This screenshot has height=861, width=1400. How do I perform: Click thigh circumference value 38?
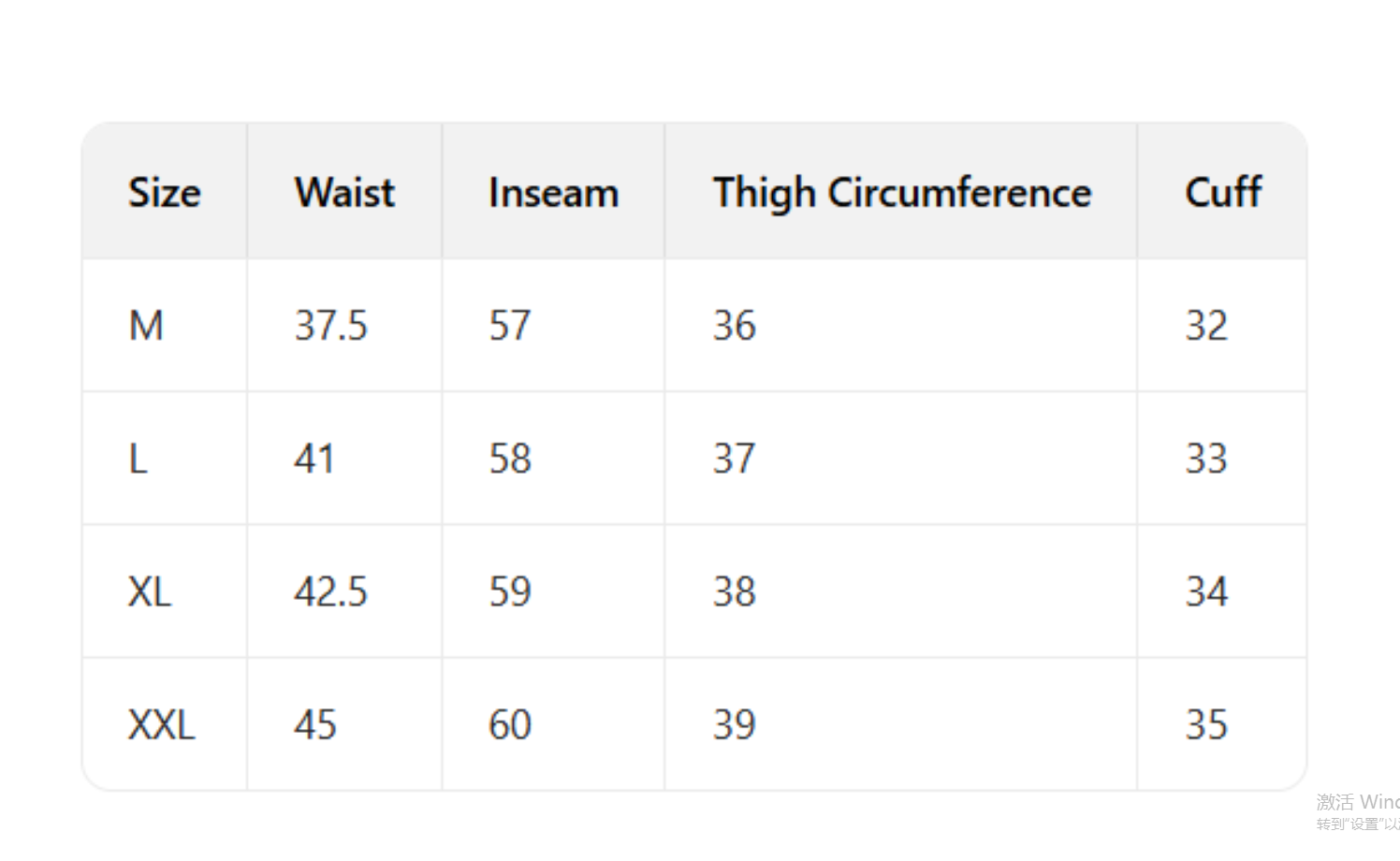pyautogui.click(x=734, y=591)
